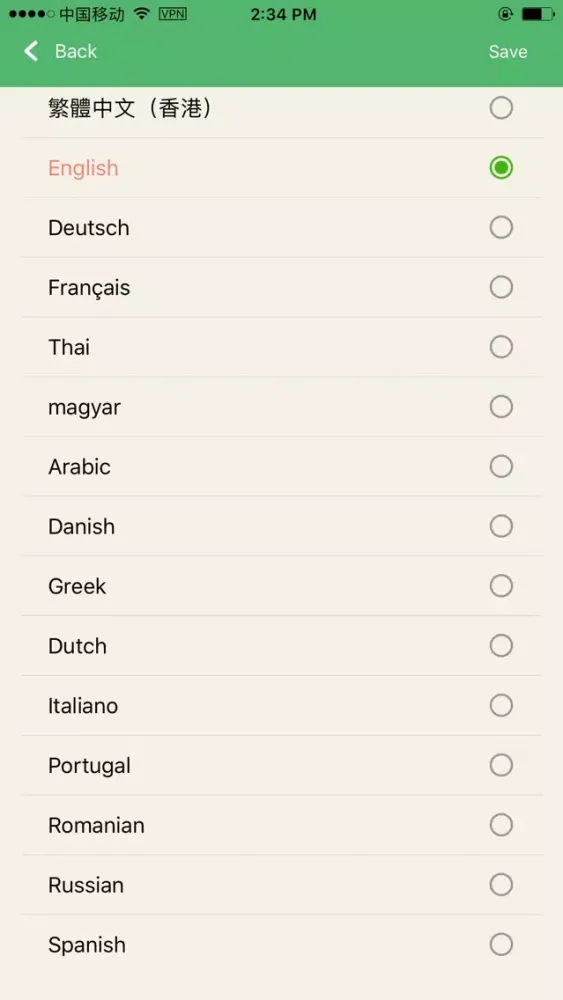
Task: Select the Spanish radio button
Action: [501, 945]
